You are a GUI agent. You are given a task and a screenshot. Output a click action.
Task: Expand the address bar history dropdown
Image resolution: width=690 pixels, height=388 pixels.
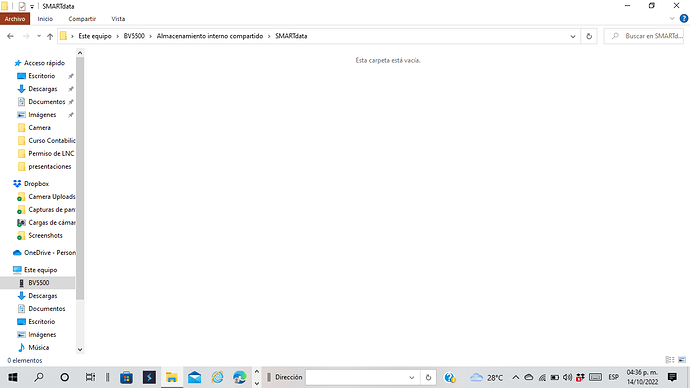[573, 36]
